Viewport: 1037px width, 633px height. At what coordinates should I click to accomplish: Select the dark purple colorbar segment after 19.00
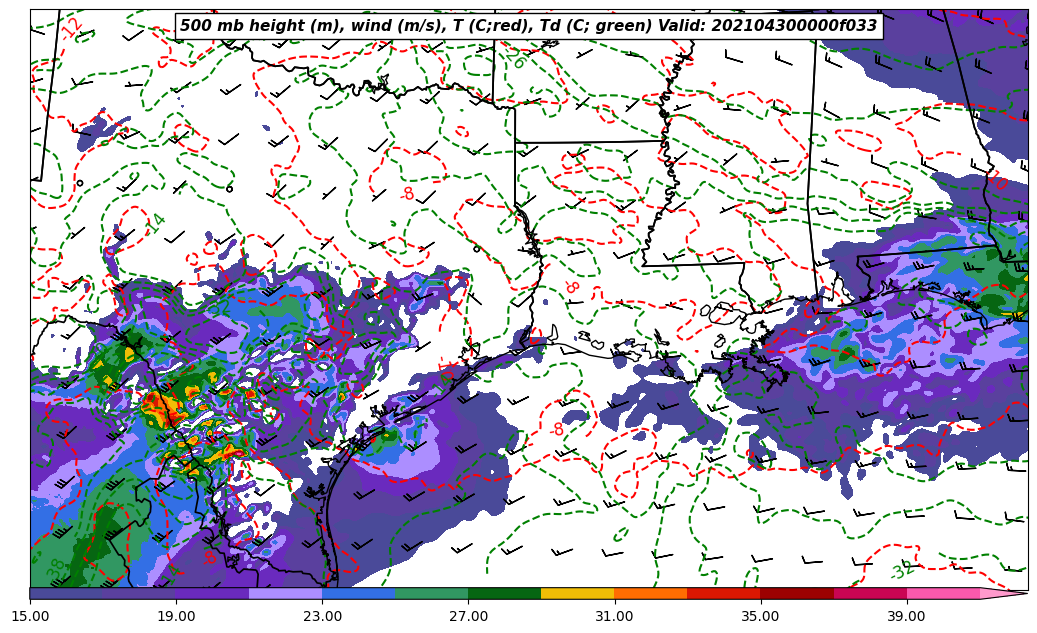(212, 593)
